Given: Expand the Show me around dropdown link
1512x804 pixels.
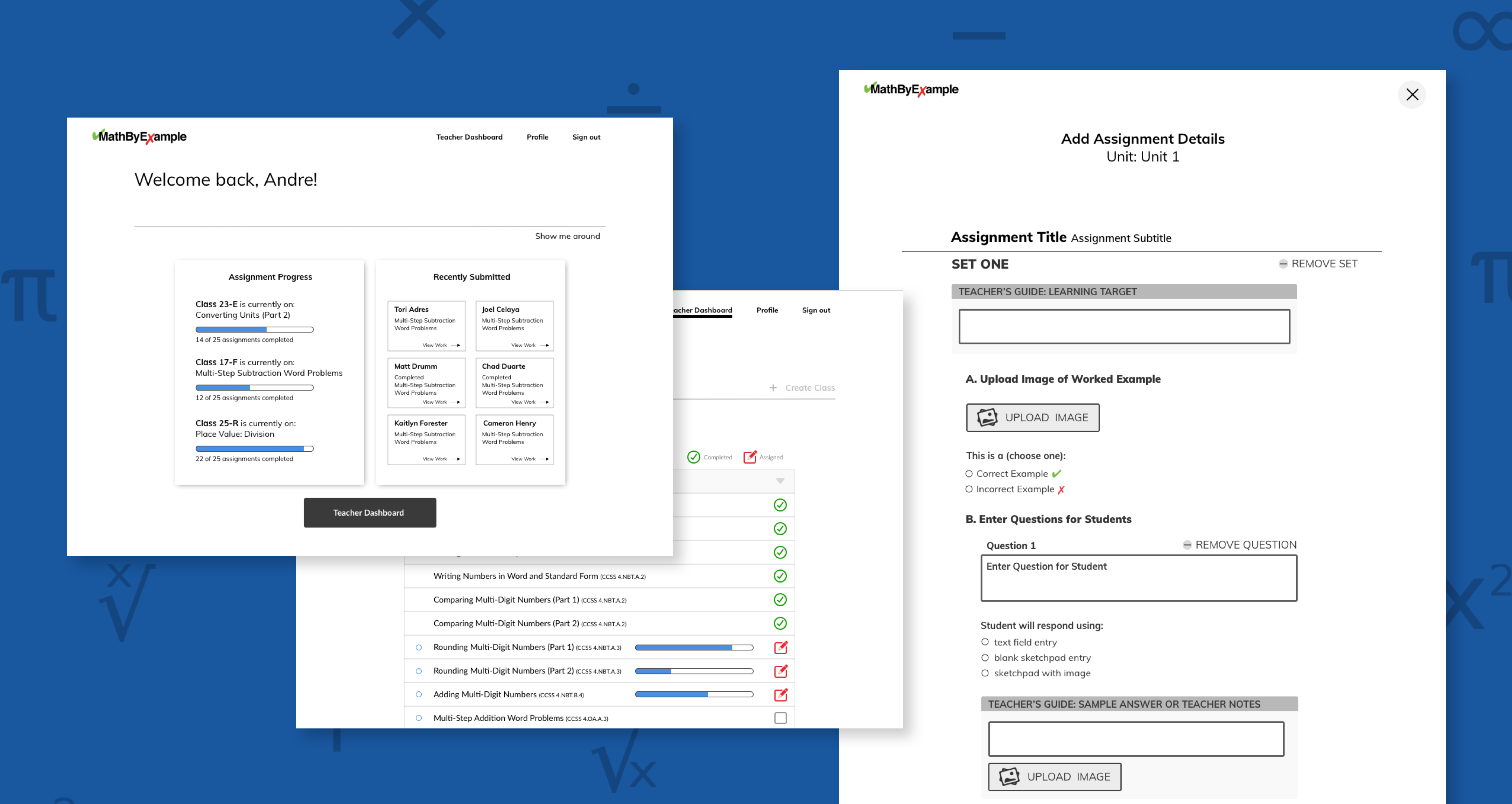Looking at the screenshot, I should 567,236.
